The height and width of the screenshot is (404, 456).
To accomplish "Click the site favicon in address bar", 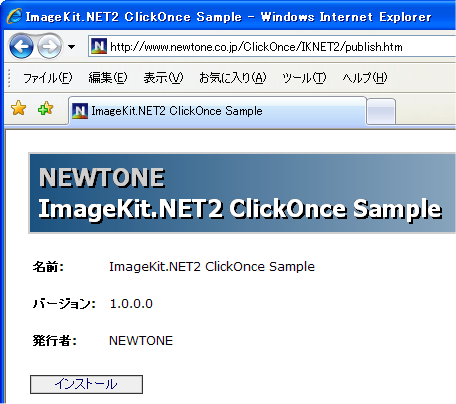I will coord(99,46).
